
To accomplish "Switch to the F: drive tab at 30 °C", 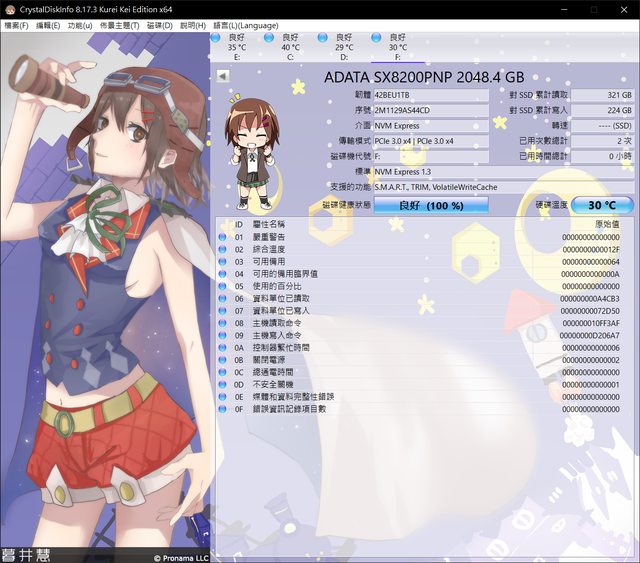I will point(396,46).
